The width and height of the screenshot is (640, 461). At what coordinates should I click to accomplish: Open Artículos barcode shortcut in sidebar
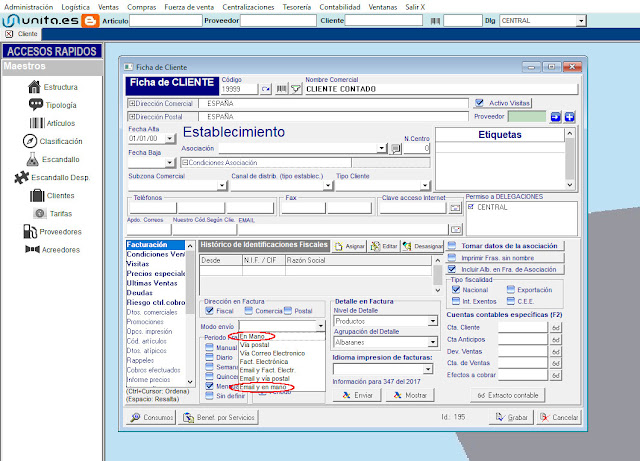[59, 123]
